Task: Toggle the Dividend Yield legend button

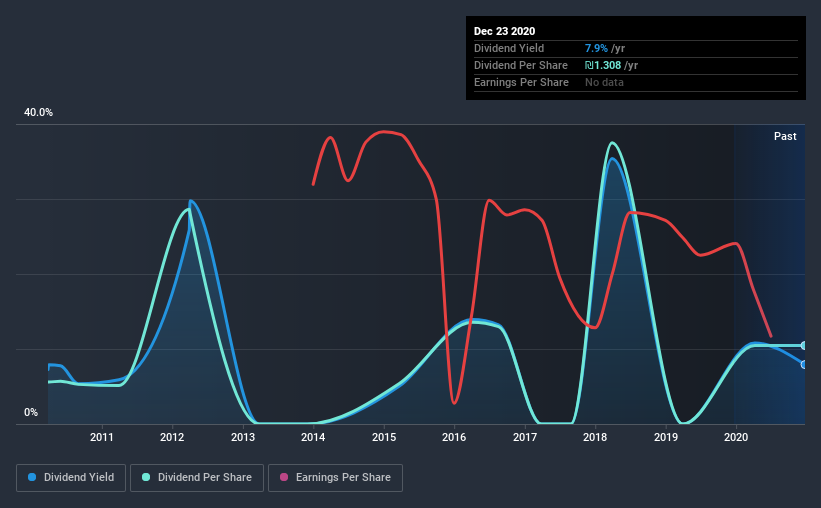Action: 71,478
